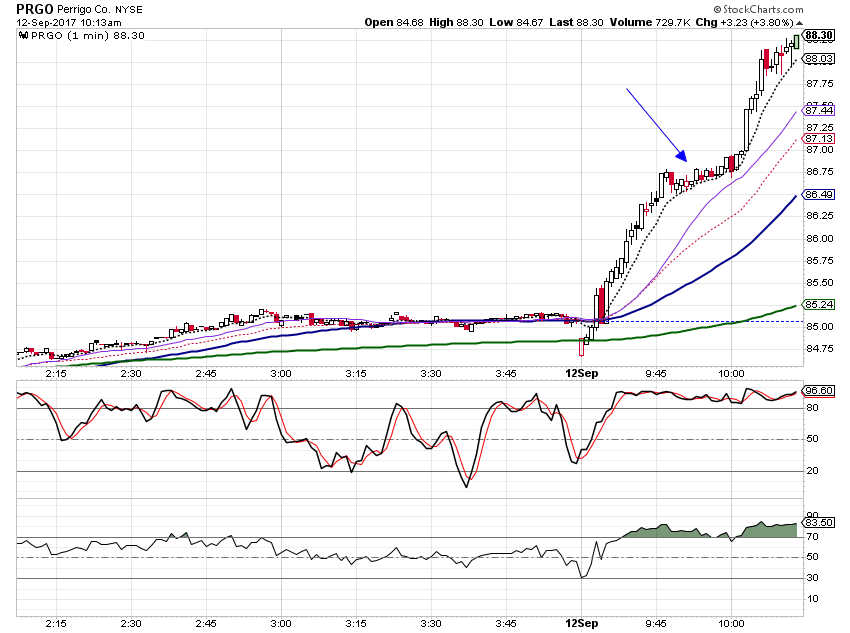The image size is (850, 633).
Task: Click the Chg +3.23 (+3.80%) value
Action: pos(744,22)
